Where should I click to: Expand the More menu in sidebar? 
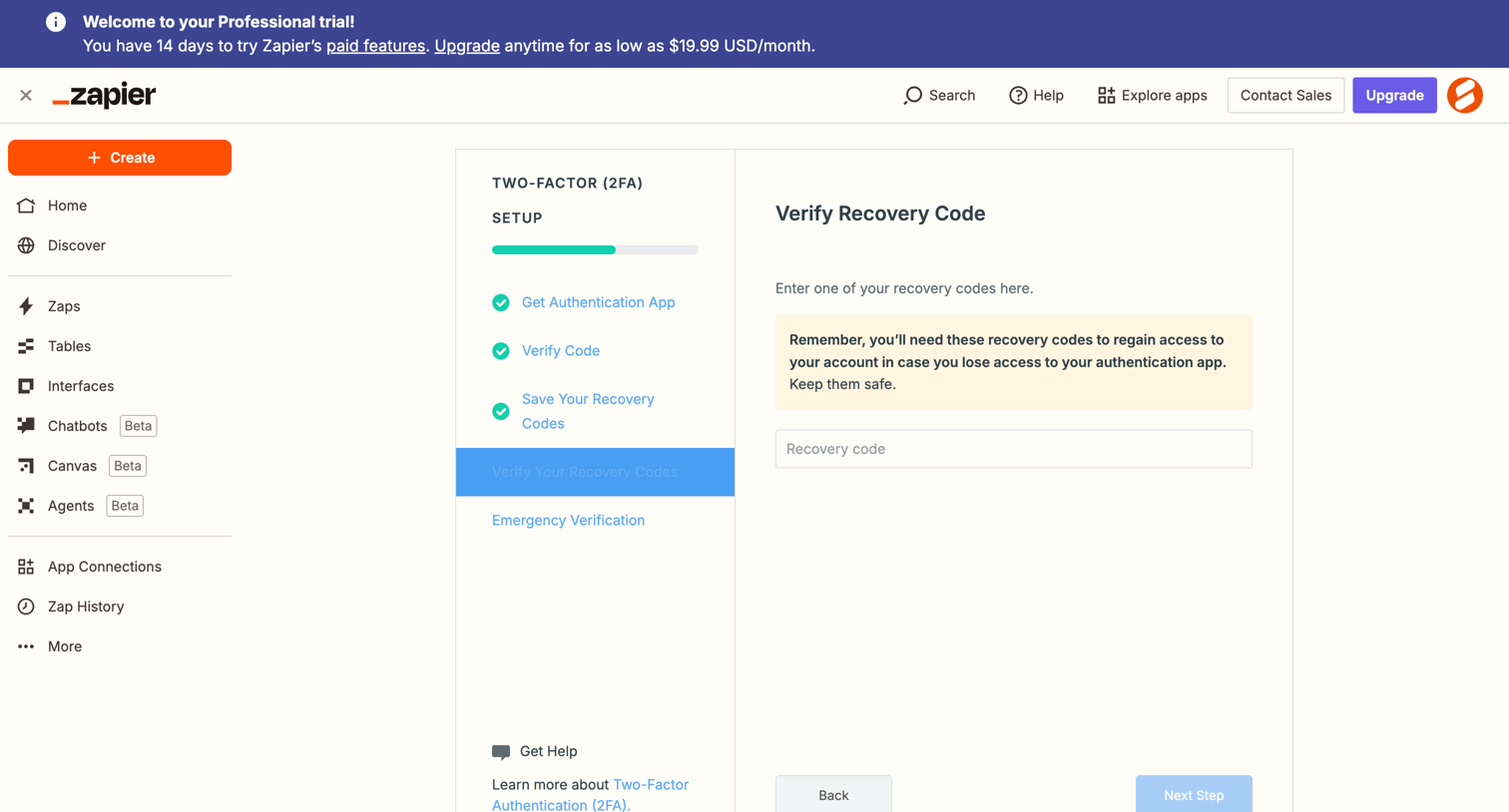pos(120,646)
